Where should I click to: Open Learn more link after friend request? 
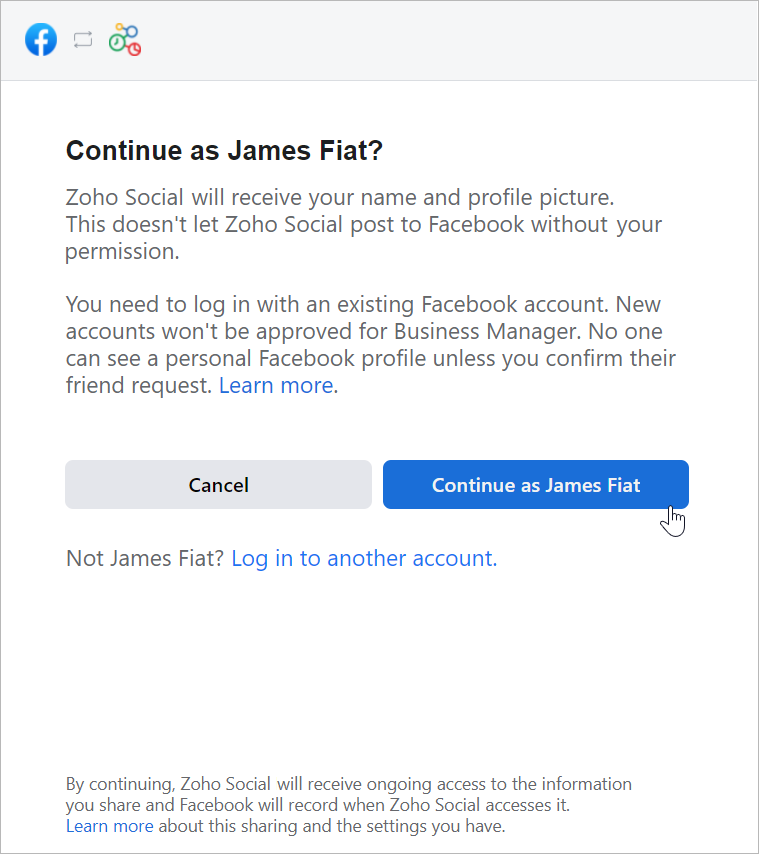(278, 386)
